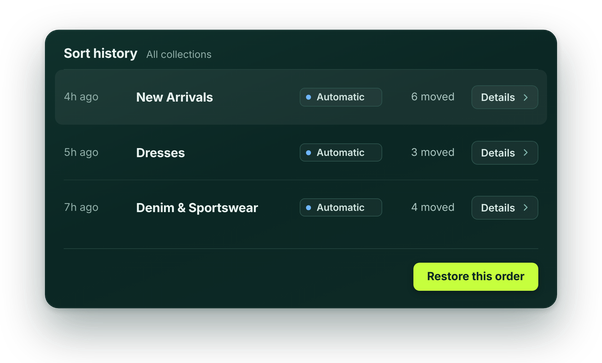Open Details for Dresses sort
602x363 pixels.
point(504,153)
